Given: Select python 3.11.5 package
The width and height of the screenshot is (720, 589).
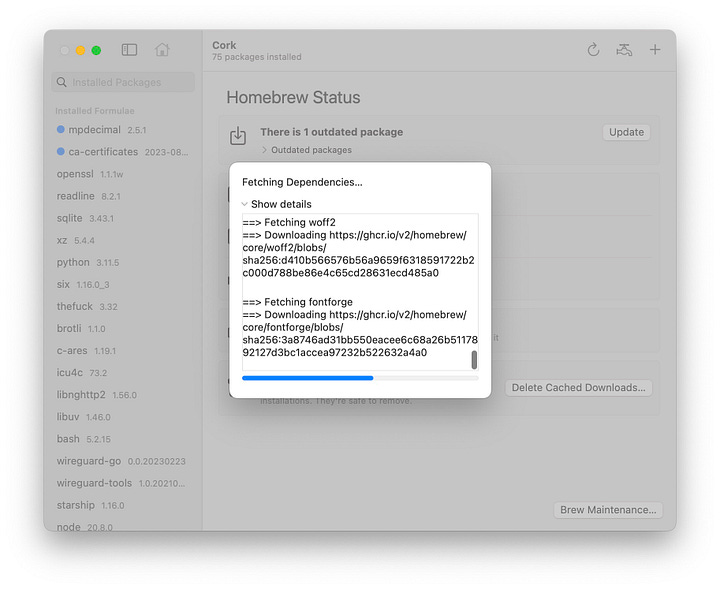Looking at the screenshot, I should (123, 262).
